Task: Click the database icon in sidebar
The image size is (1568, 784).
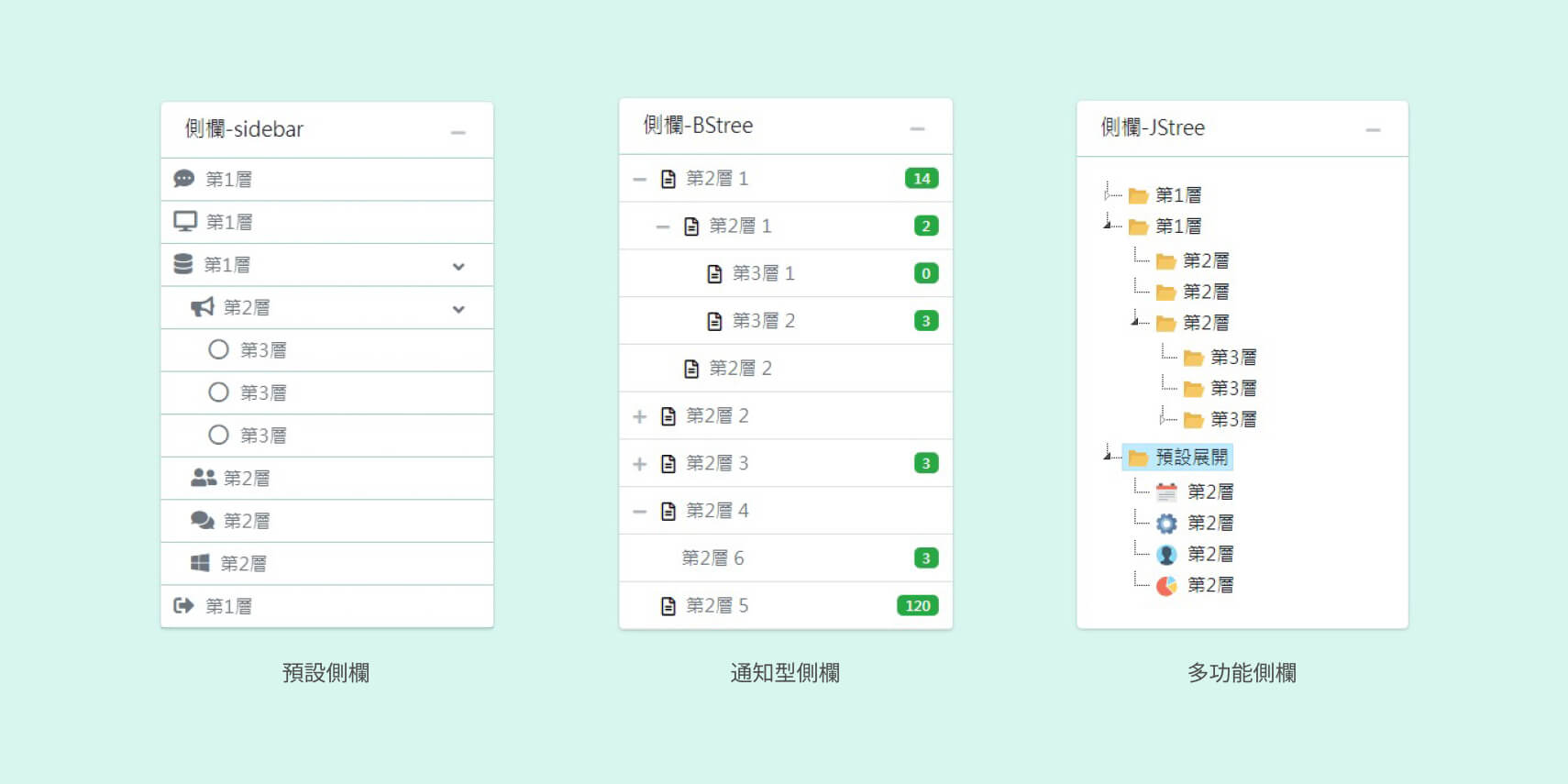Action: click(x=183, y=264)
